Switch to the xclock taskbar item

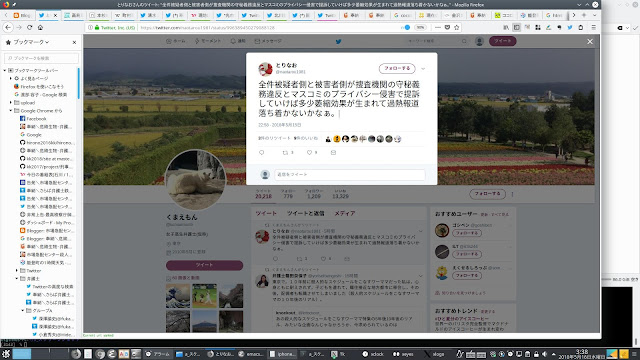(x=373, y=354)
